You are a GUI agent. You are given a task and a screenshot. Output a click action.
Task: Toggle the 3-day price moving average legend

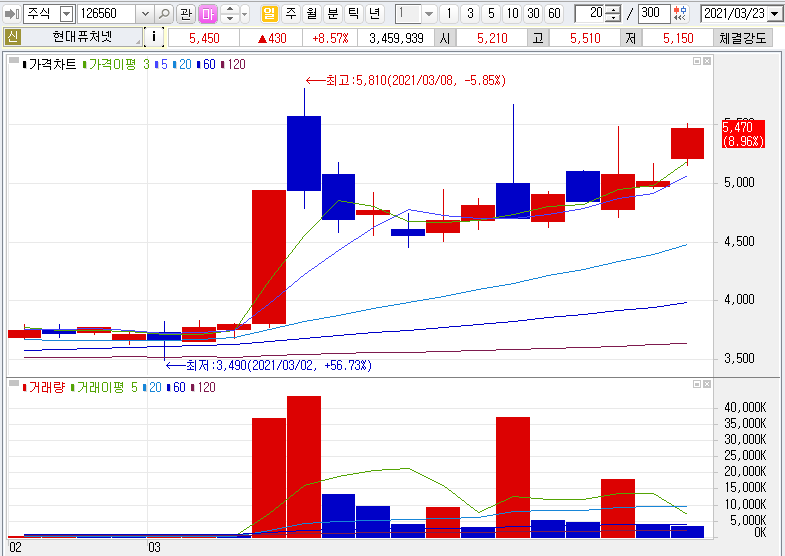point(146,64)
